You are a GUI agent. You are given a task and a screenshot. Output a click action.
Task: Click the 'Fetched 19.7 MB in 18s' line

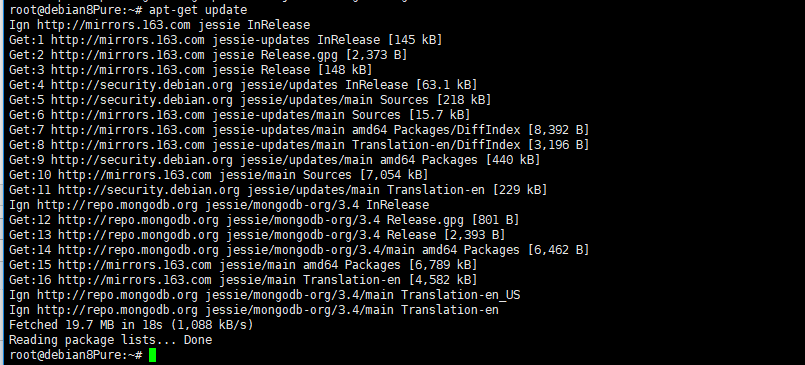[131, 325]
